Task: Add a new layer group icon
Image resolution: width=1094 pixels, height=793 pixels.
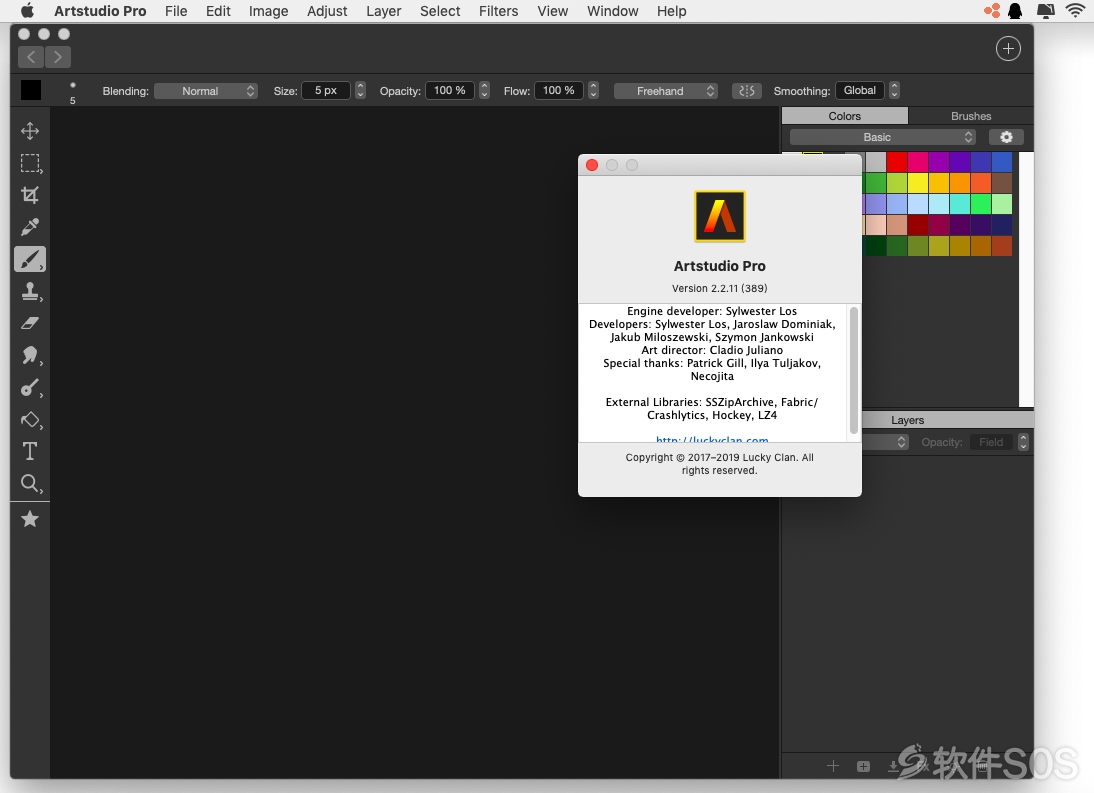Action: click(863, 766)
